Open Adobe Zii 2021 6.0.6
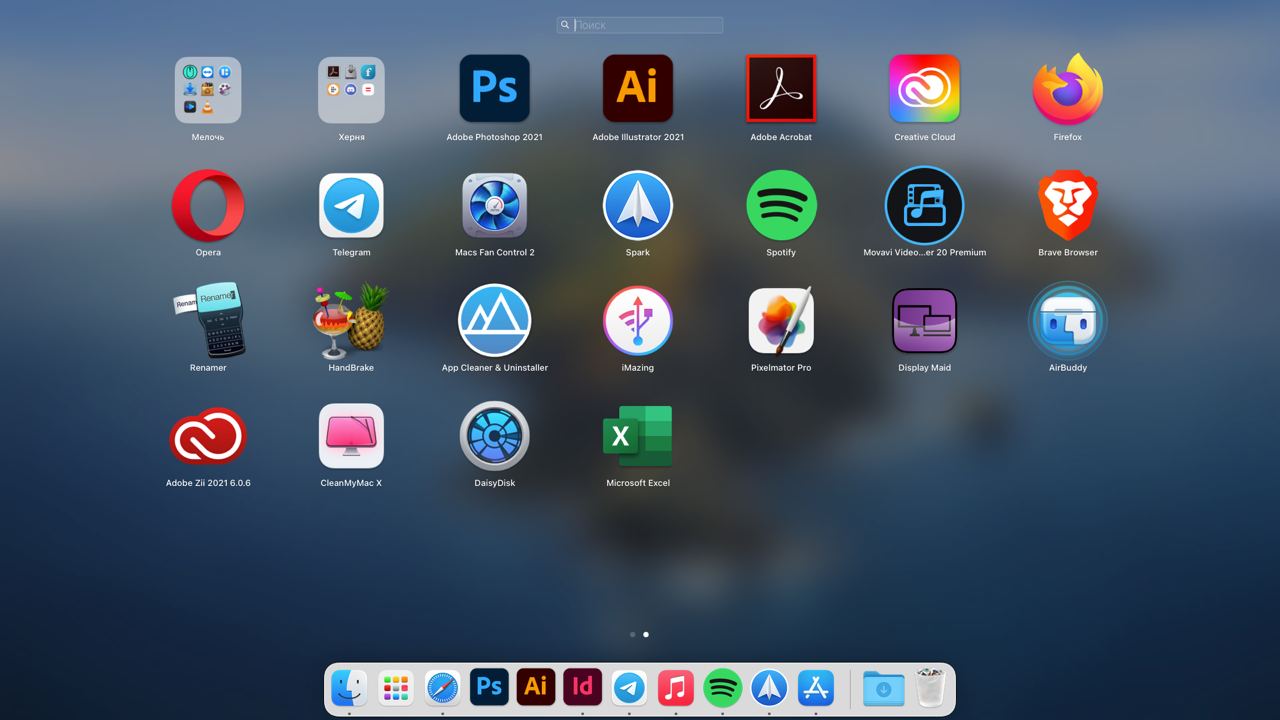The height and width of the screenshot is (720, 1280). pyautogui.click(x=208, y=435)
